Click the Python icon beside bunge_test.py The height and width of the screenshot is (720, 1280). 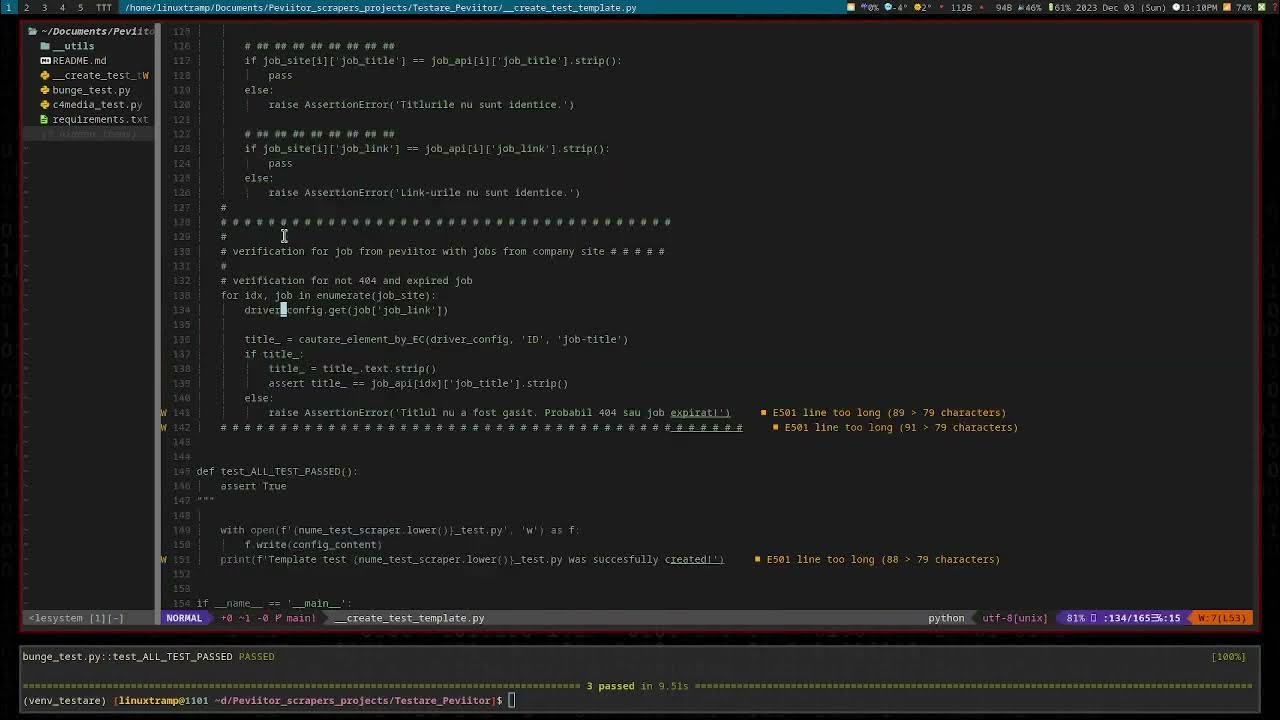click(45, 90)
